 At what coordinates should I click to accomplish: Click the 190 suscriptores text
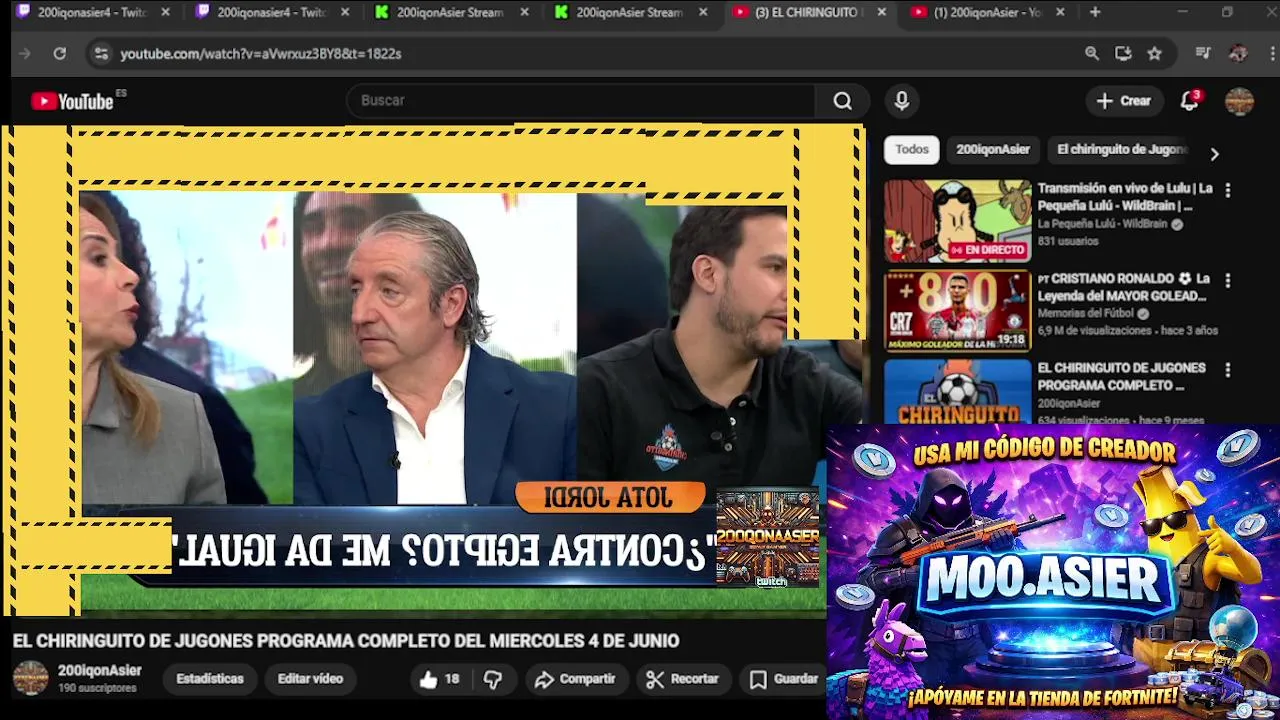pos(97,688)
